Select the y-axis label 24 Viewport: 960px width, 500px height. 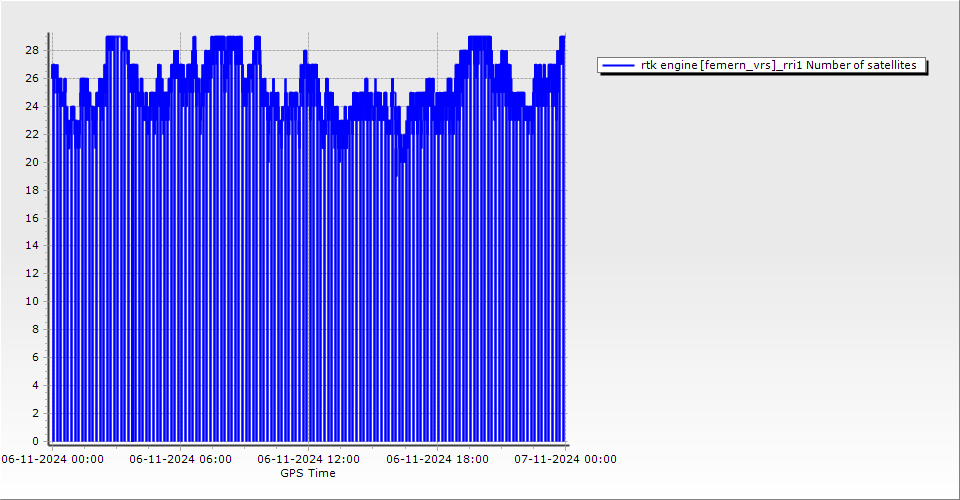pos(32,106)
